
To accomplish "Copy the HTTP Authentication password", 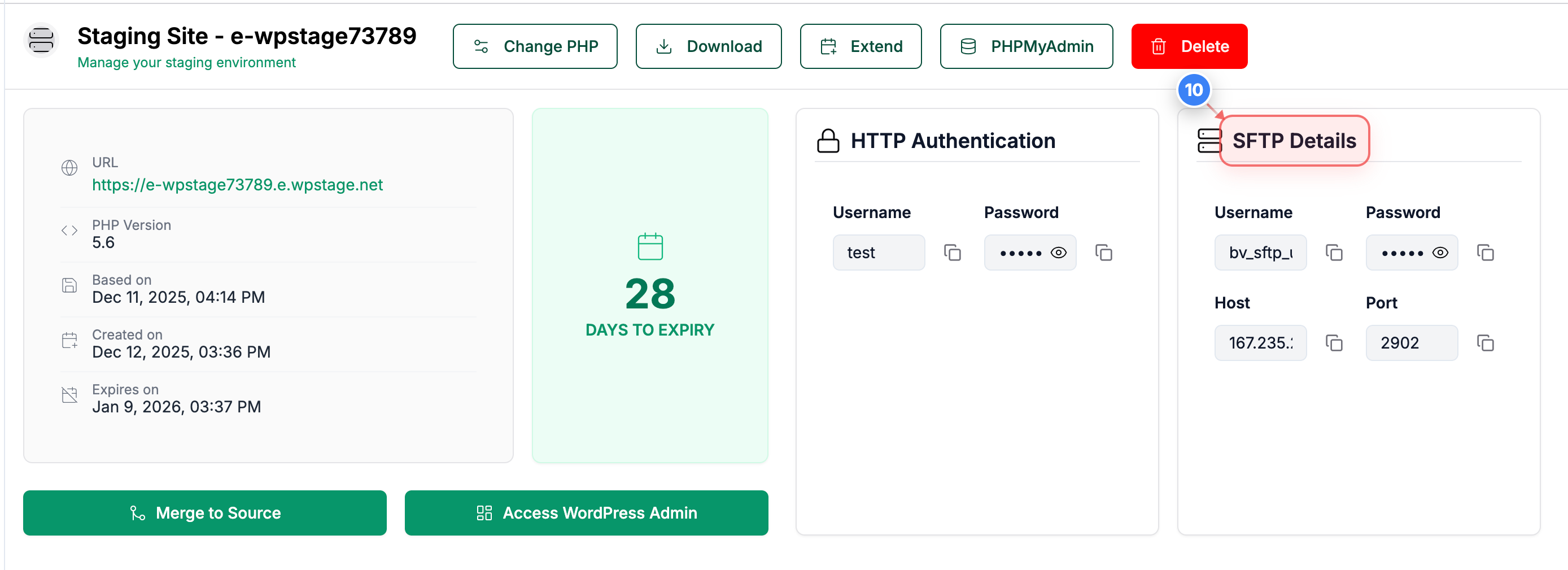I will [1105, 252].
